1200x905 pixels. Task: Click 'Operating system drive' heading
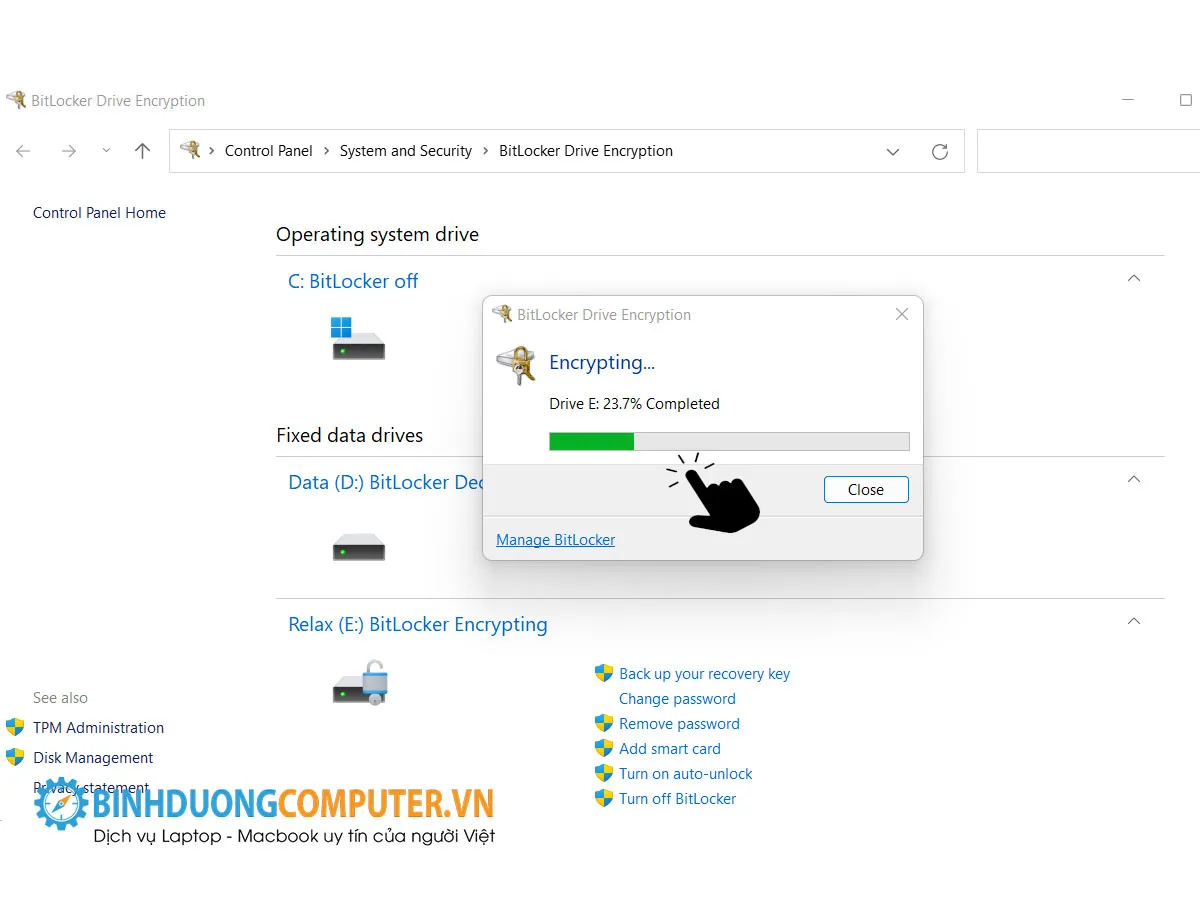coord(378,235)
